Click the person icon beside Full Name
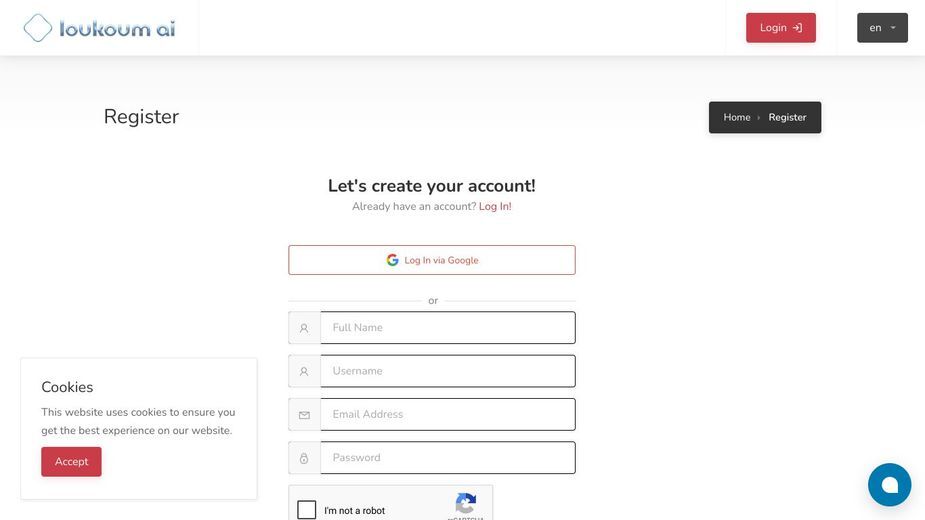Screen dimensions: 925x520 tap(304, 328)
